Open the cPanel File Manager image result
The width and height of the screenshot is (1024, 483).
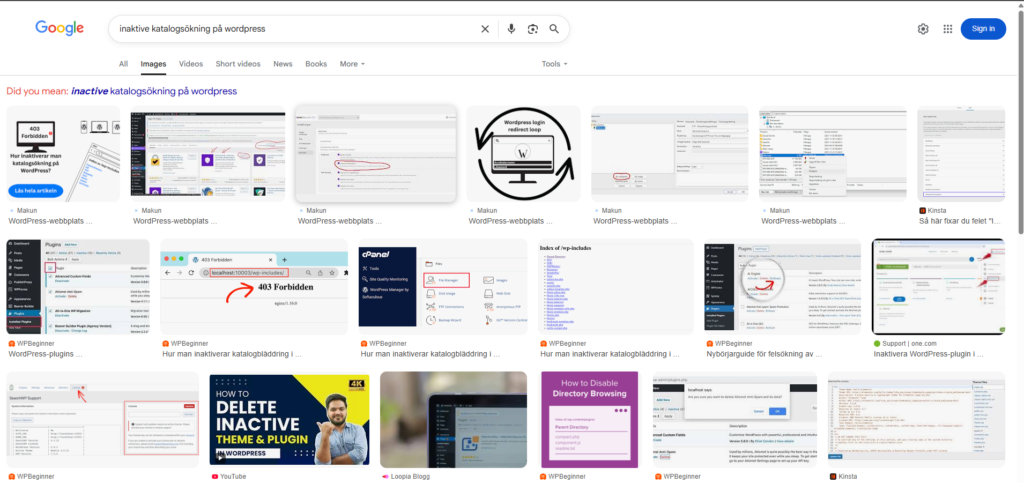(x=443, y=286)
